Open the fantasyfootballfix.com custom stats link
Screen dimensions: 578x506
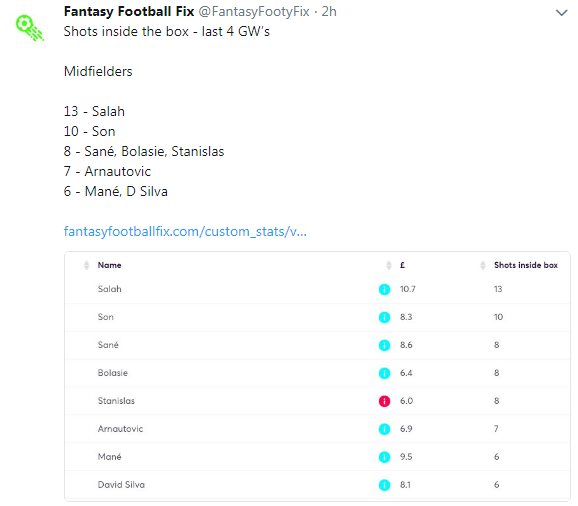(185, 231)
